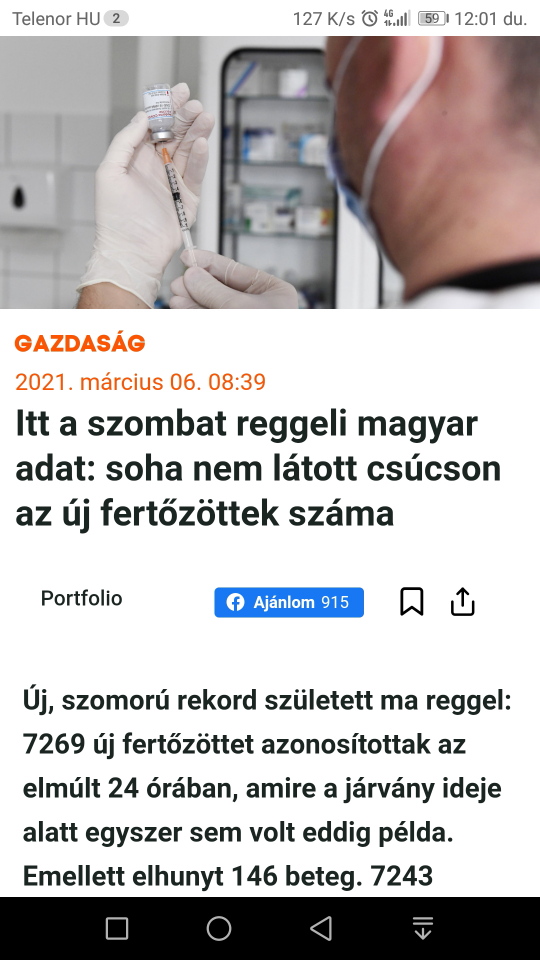Tap the notification count badge 2

click(116, 18)
